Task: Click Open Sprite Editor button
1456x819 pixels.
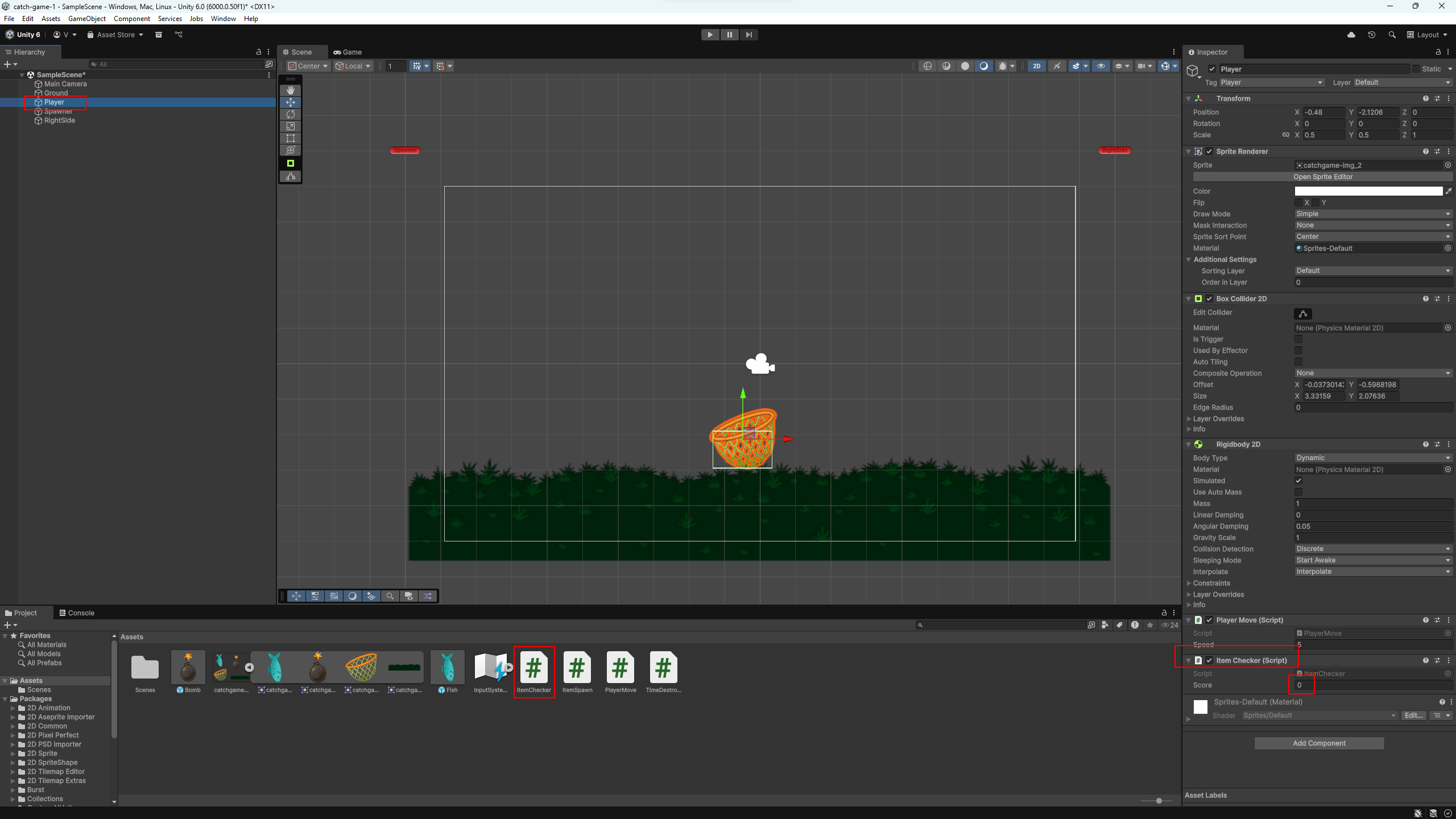Action: coord(1322,177)
